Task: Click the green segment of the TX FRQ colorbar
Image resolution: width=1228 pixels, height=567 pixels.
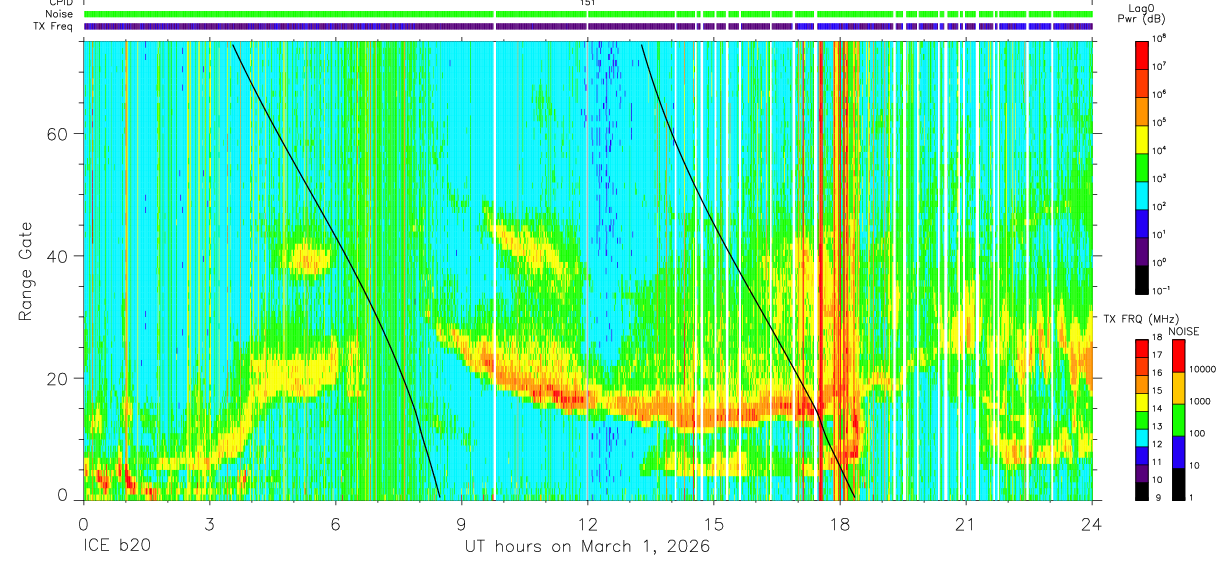Action: coord(1143,420)
